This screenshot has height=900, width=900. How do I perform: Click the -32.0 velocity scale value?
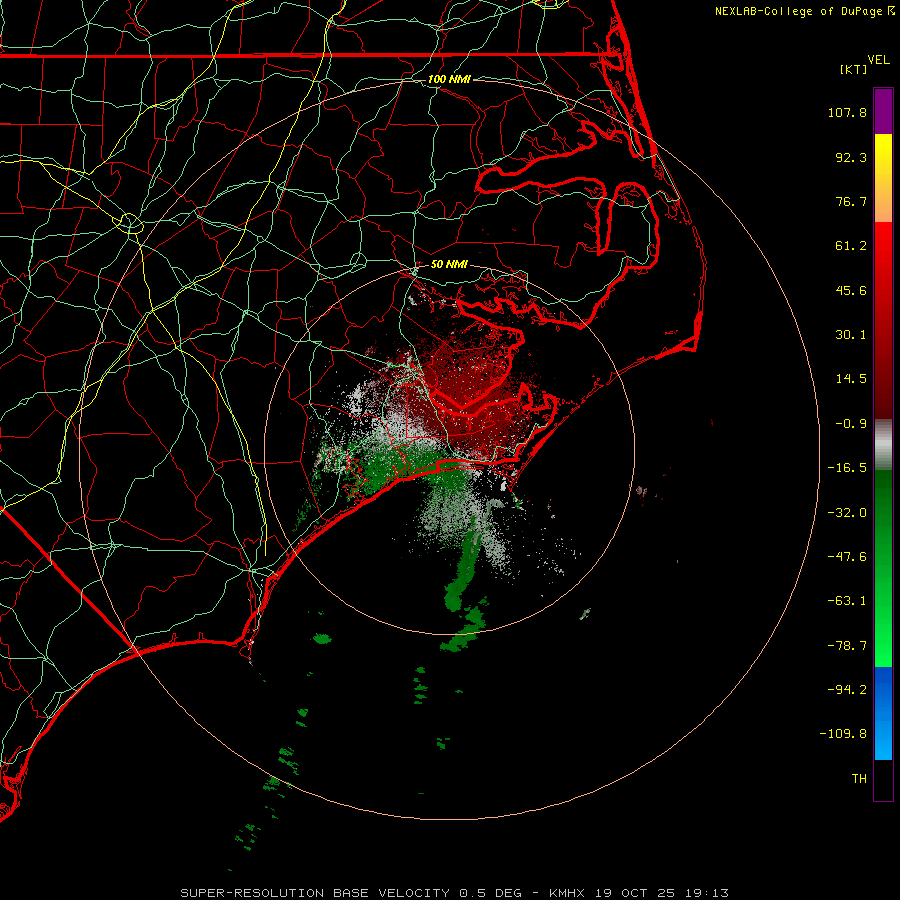847,513
